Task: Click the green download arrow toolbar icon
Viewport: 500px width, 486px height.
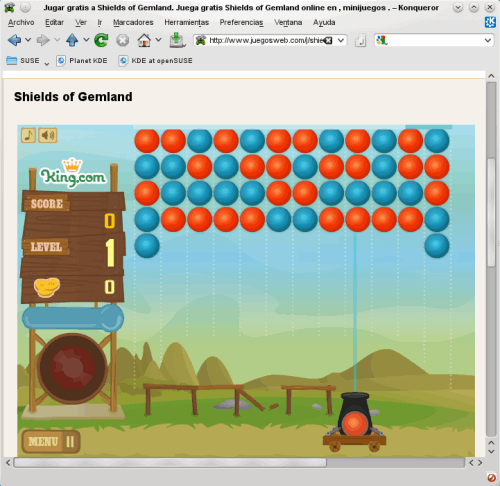Action: coord(177,40)
